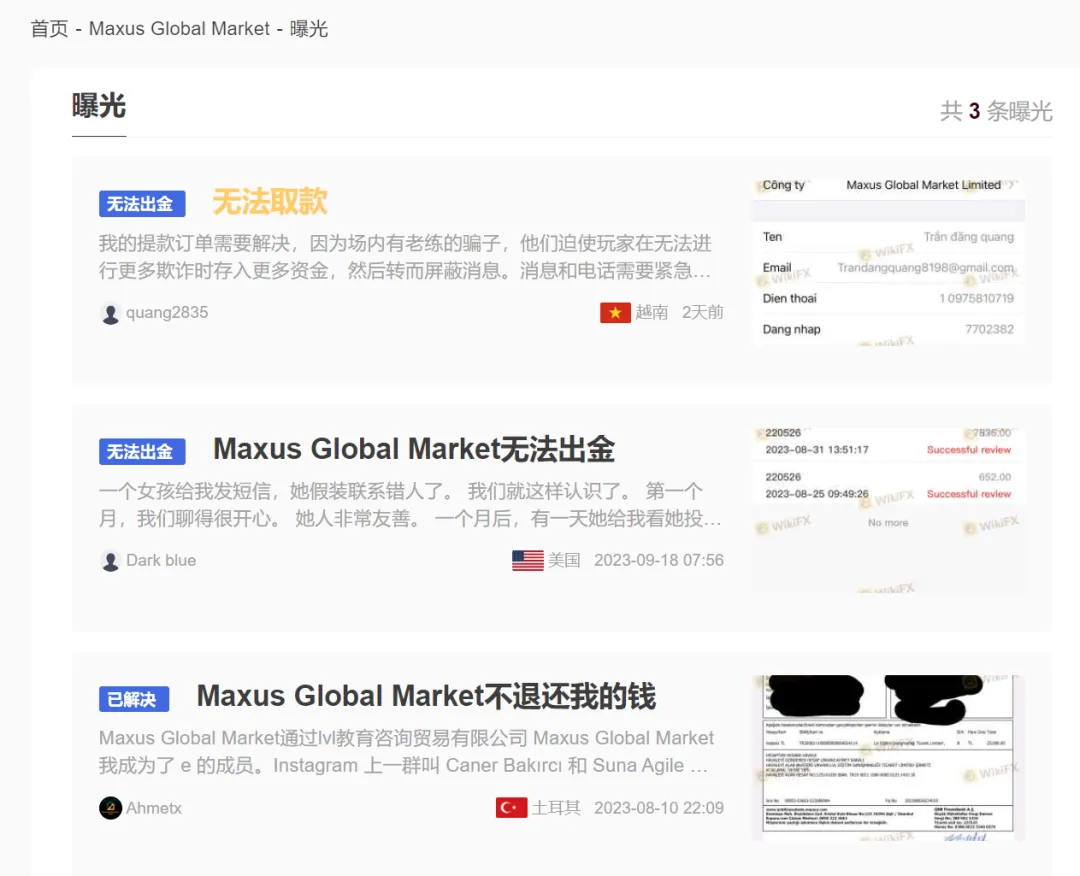Click the 共 3 条曝光 count text
Image resolution: width=1080 pixels, height=876 pixels.
click(x=996, y=111)
